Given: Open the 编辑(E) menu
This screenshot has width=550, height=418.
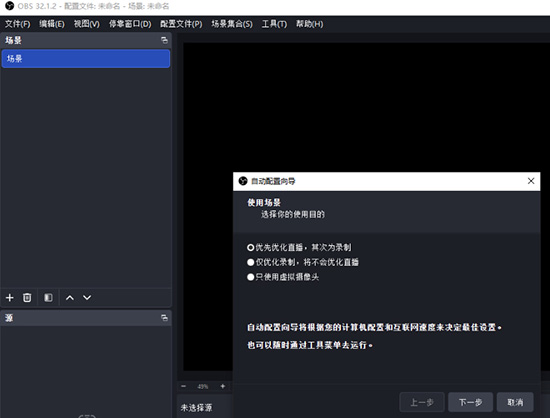Looking at the screenshot, I should (52, 24).
